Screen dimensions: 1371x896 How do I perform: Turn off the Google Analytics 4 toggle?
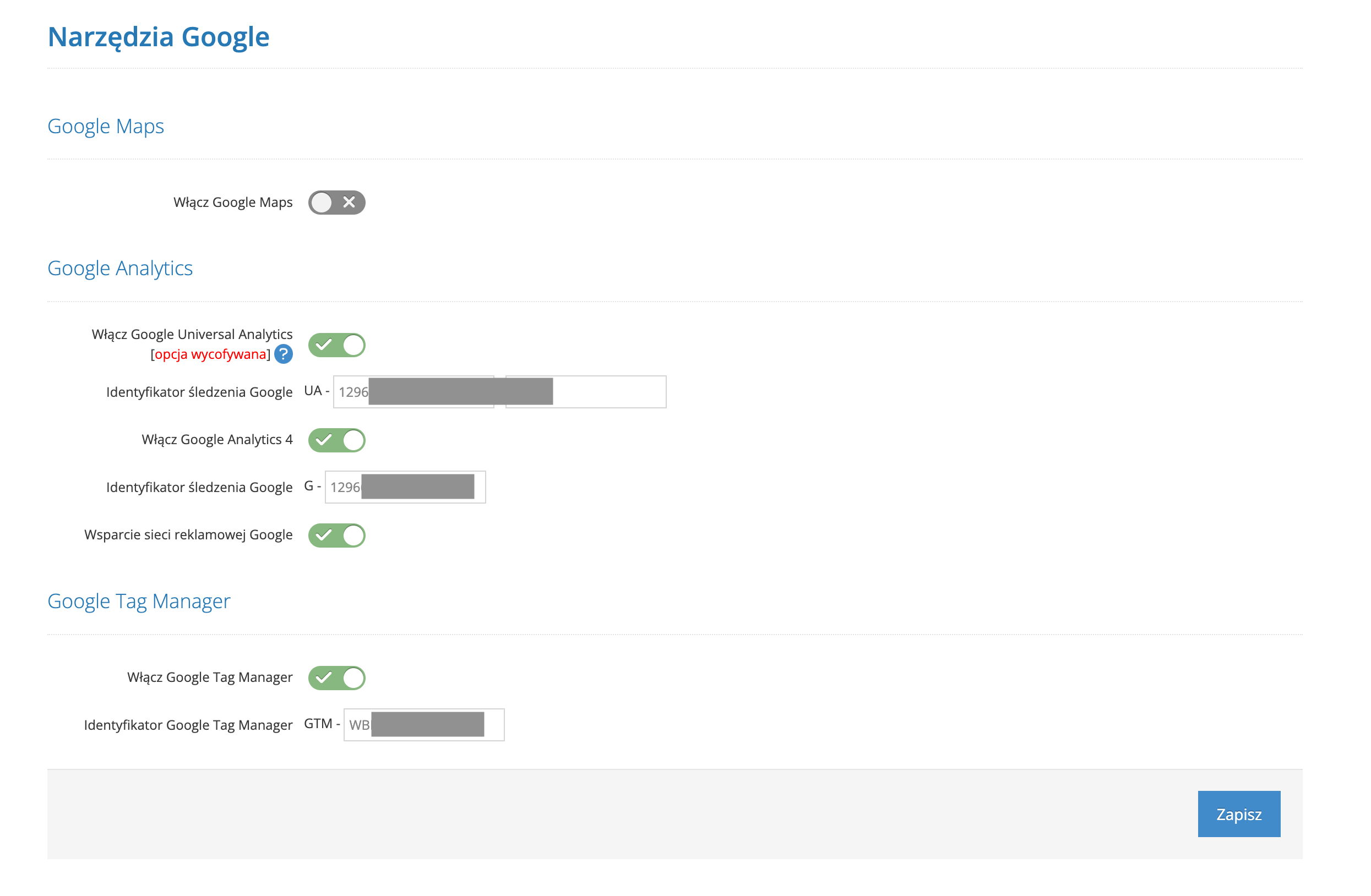pyautogui.click(x=336, y=440)
